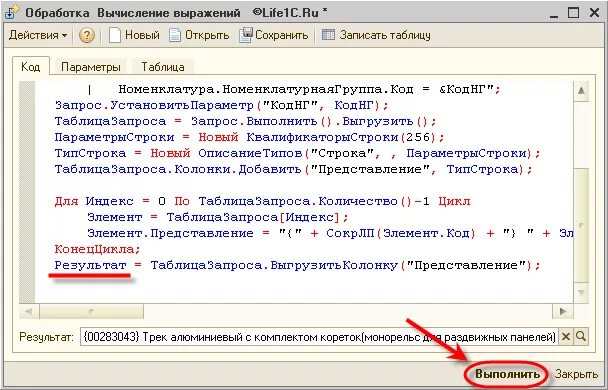Click the table icon for Записать таблицу

(328, 35)
